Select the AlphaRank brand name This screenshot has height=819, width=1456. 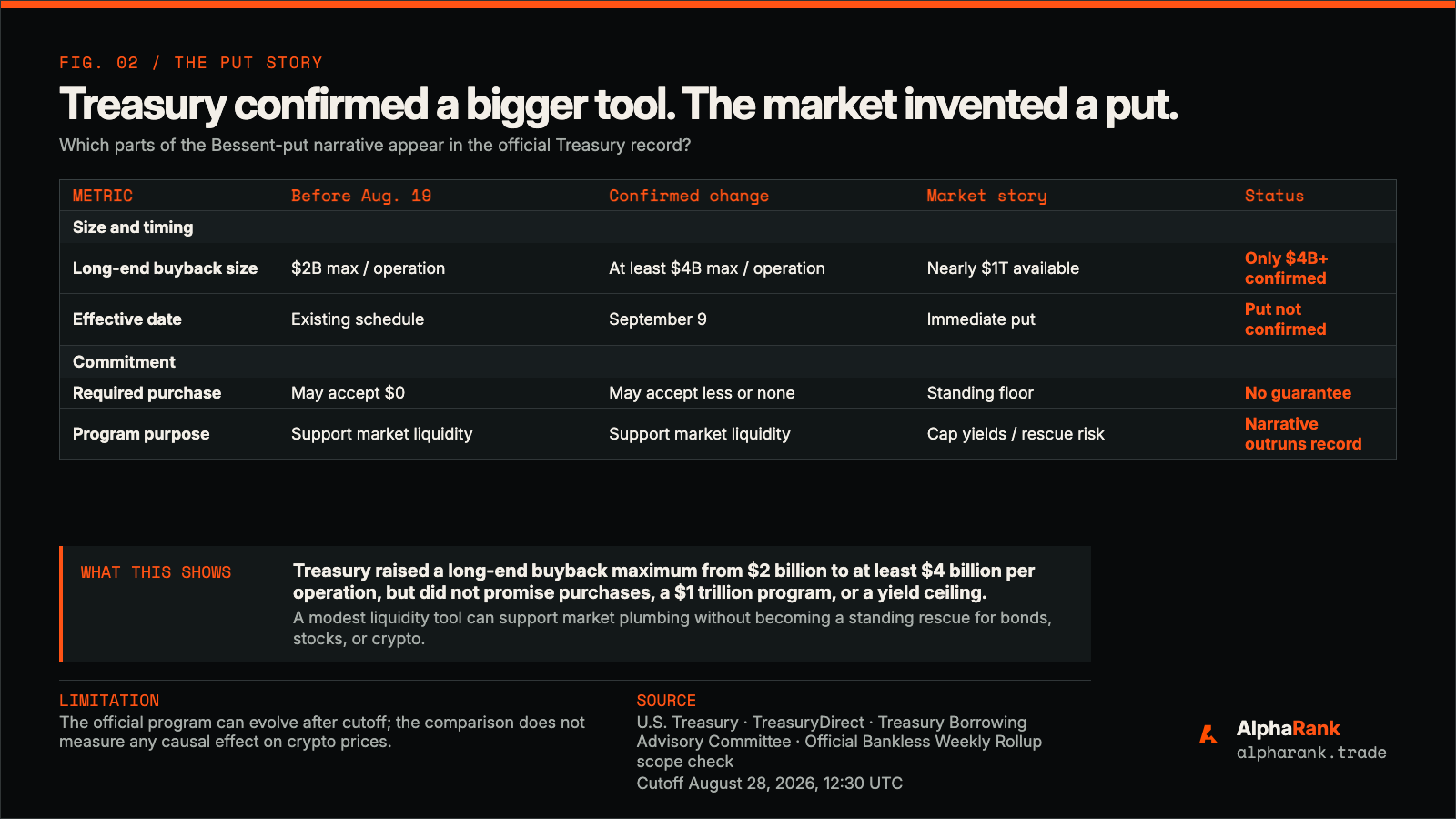coord(1288,728)
